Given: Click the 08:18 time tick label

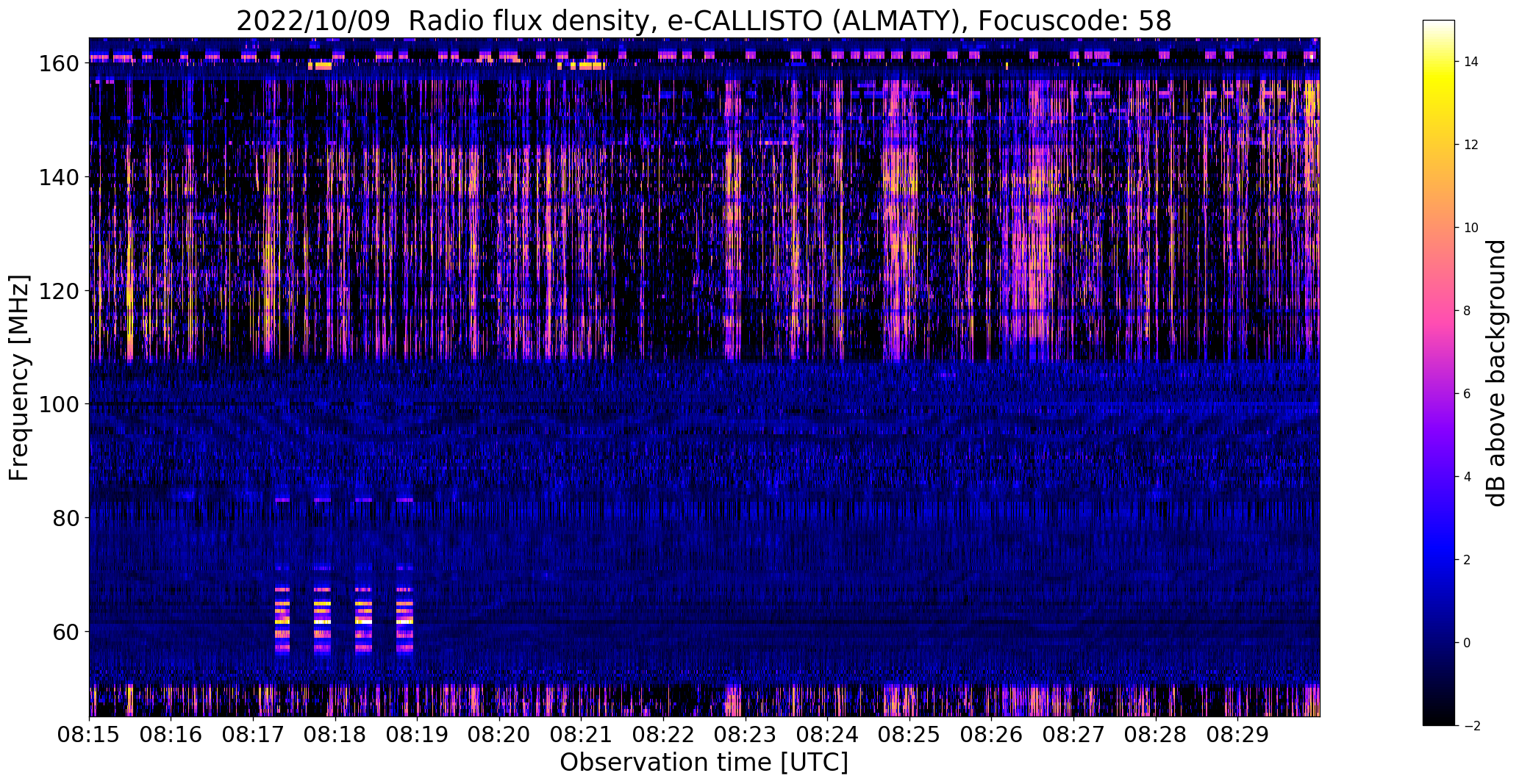Looking at the screenshot, I should [x=335, y=735].
